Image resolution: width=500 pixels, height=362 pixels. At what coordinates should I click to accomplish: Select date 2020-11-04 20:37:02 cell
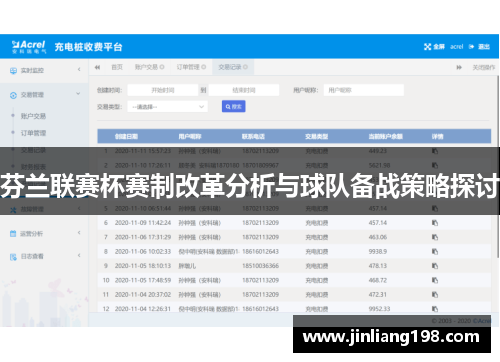click(x=143, y=294)
